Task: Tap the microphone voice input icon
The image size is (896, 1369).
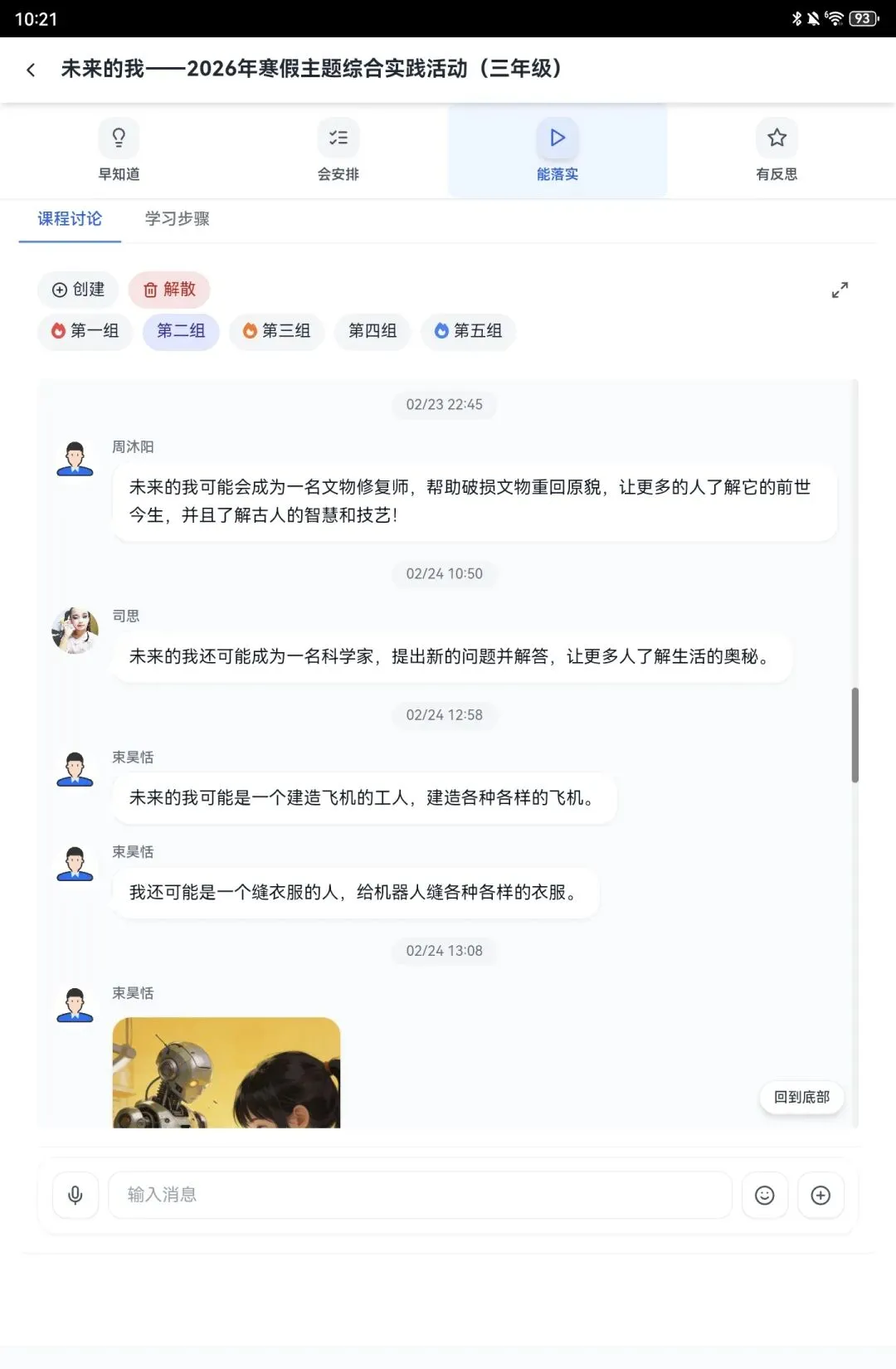Action: point(75,1195)
